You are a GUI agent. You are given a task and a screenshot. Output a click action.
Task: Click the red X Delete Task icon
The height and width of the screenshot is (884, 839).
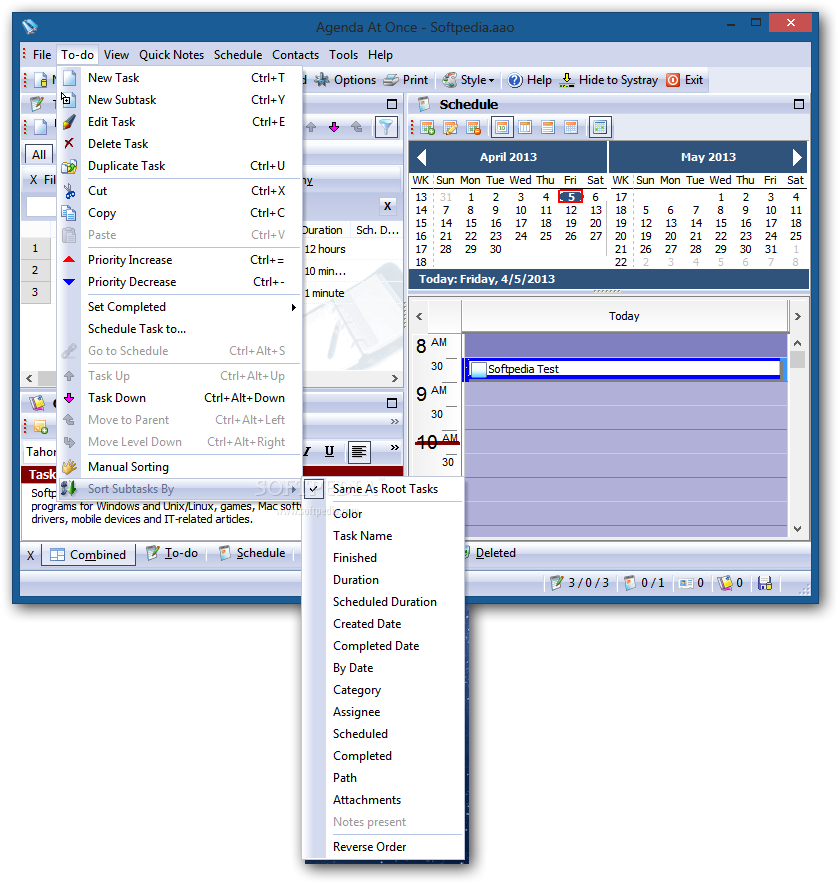(69, 143)
